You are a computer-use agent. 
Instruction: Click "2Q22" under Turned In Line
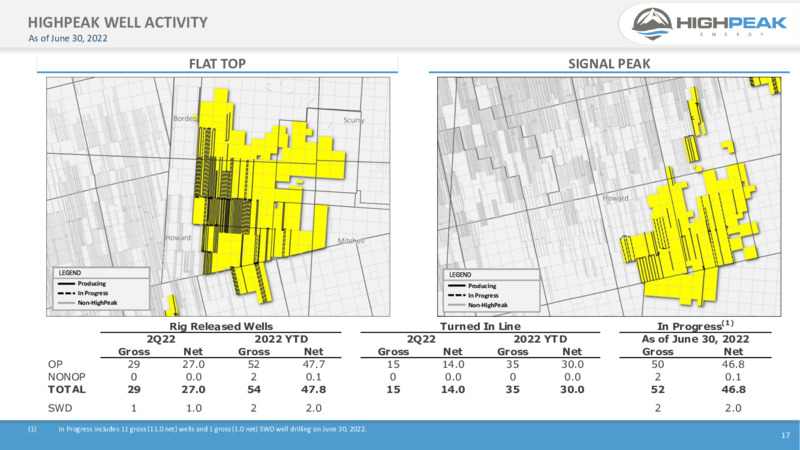click(421, 339)
